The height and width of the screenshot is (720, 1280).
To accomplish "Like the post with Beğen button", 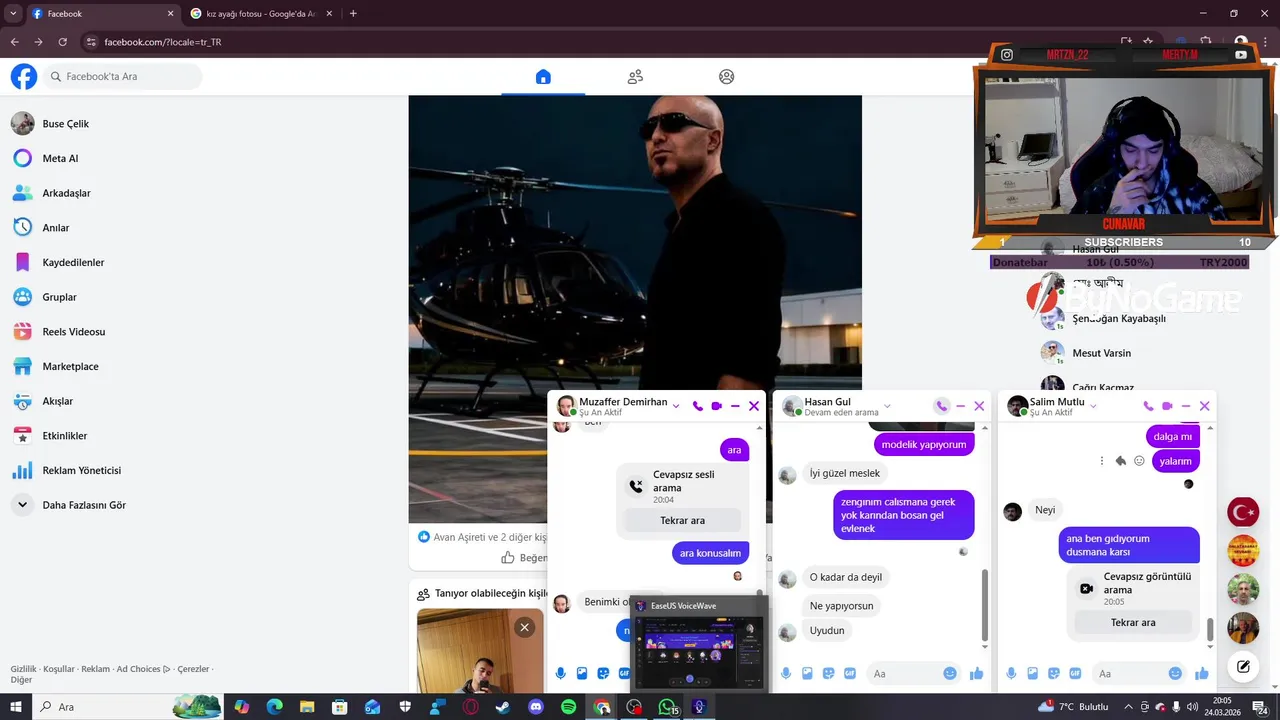I will [524, 558].
